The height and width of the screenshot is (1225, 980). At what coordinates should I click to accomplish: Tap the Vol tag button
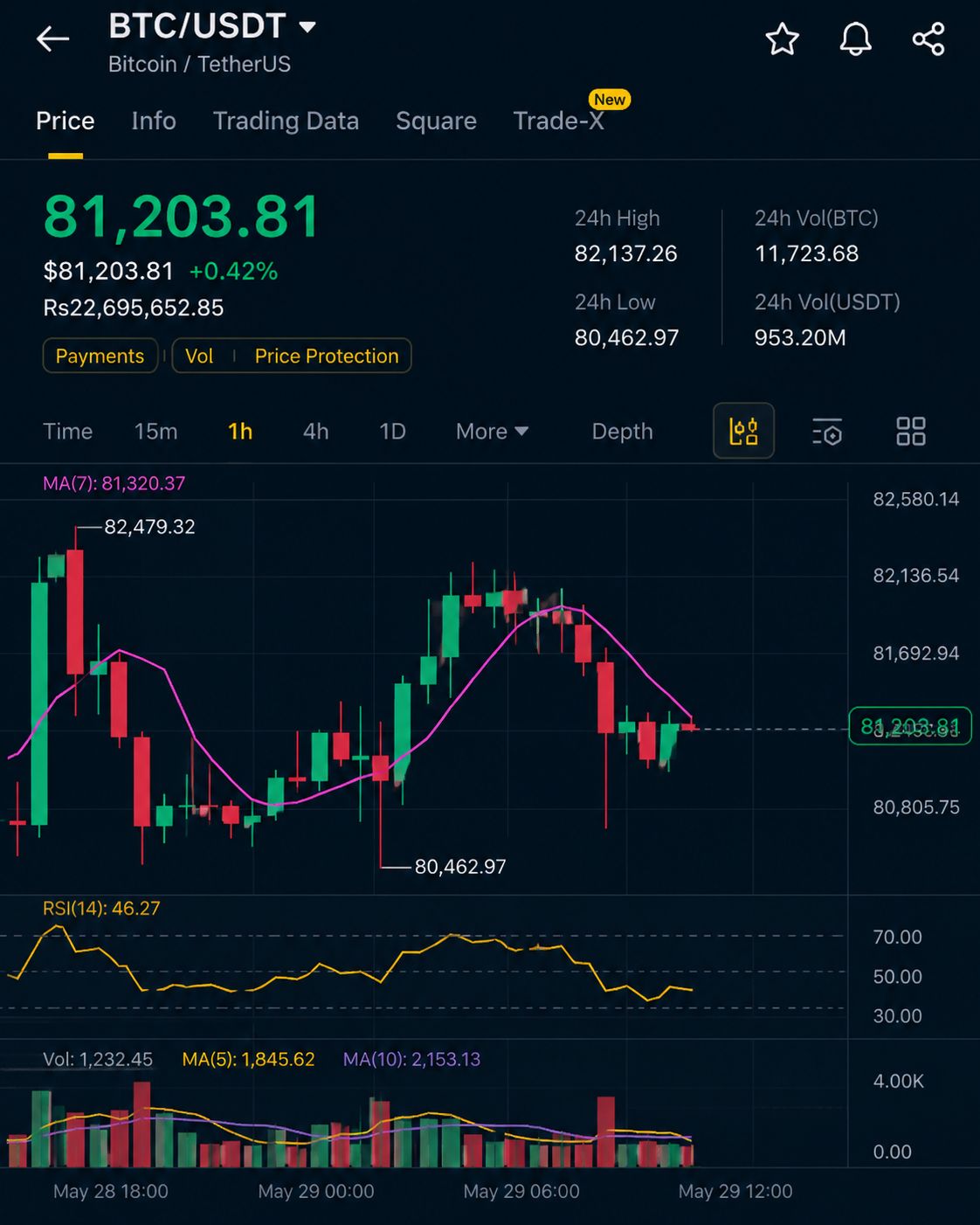coord(199,356)
